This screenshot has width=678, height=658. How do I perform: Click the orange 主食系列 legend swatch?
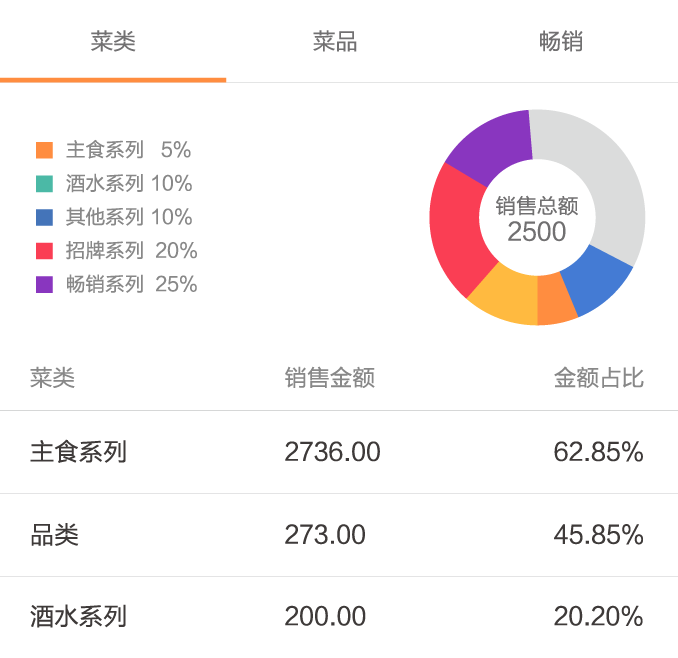[44, 151]
